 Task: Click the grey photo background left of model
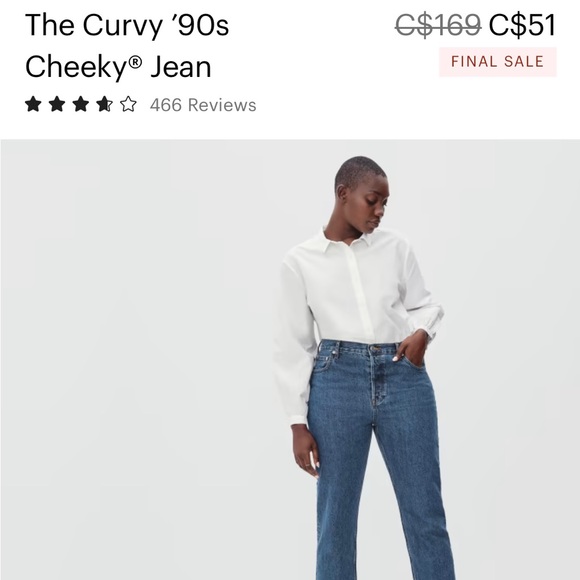[x=137, y=360]
